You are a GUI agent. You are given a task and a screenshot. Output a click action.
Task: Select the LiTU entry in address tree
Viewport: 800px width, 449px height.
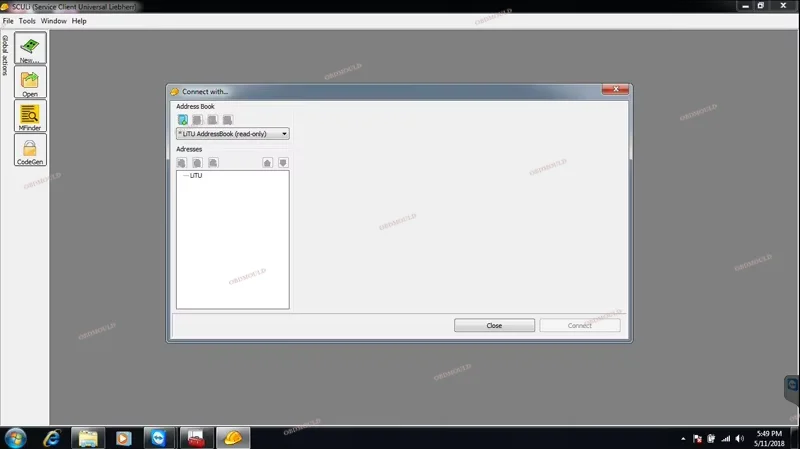[x=196, y=176]
